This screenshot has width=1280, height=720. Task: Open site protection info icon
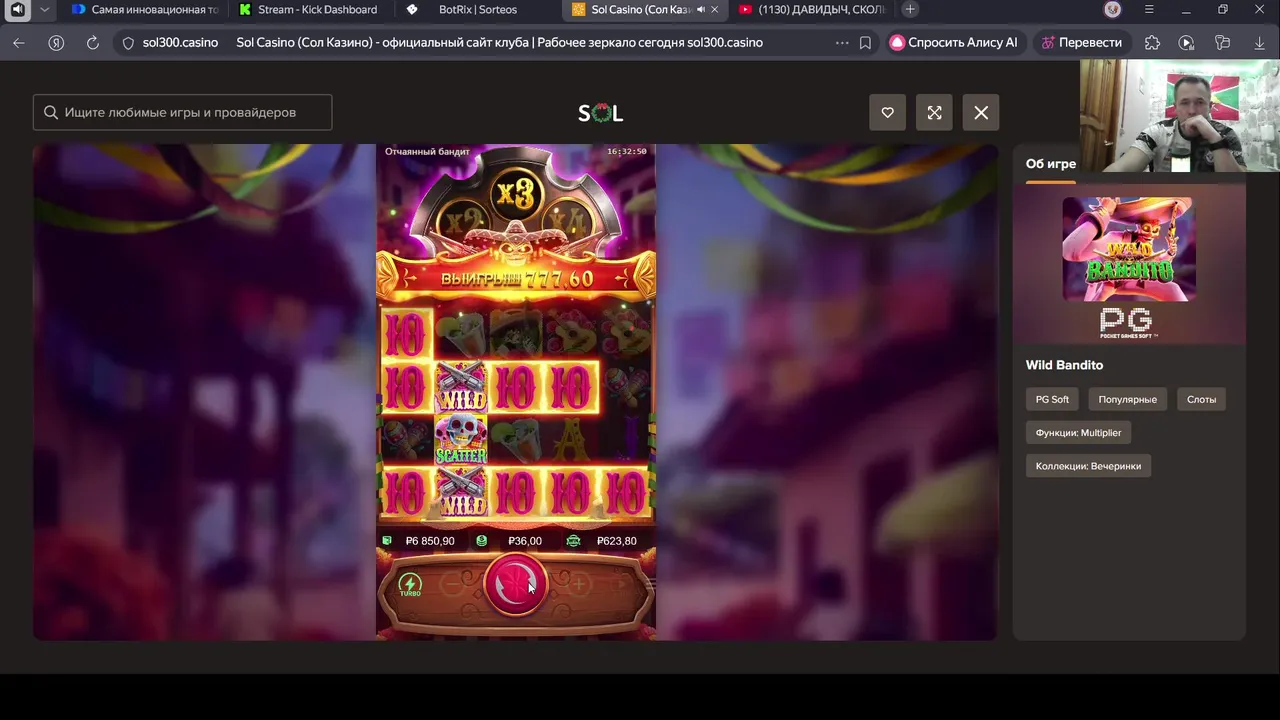point(128,43)
